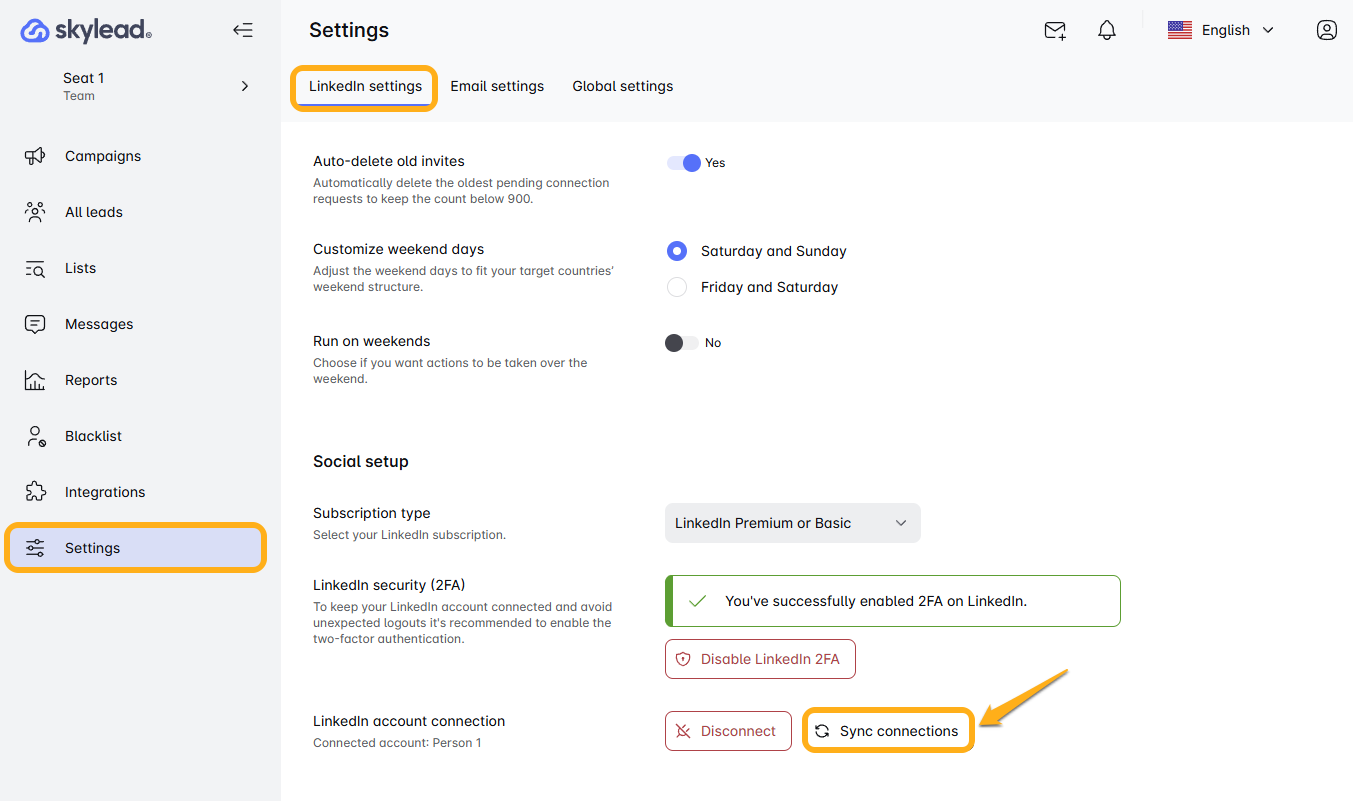Click the Lists search icon
This screenshot has width=1353, height=801.
point(35,268)
